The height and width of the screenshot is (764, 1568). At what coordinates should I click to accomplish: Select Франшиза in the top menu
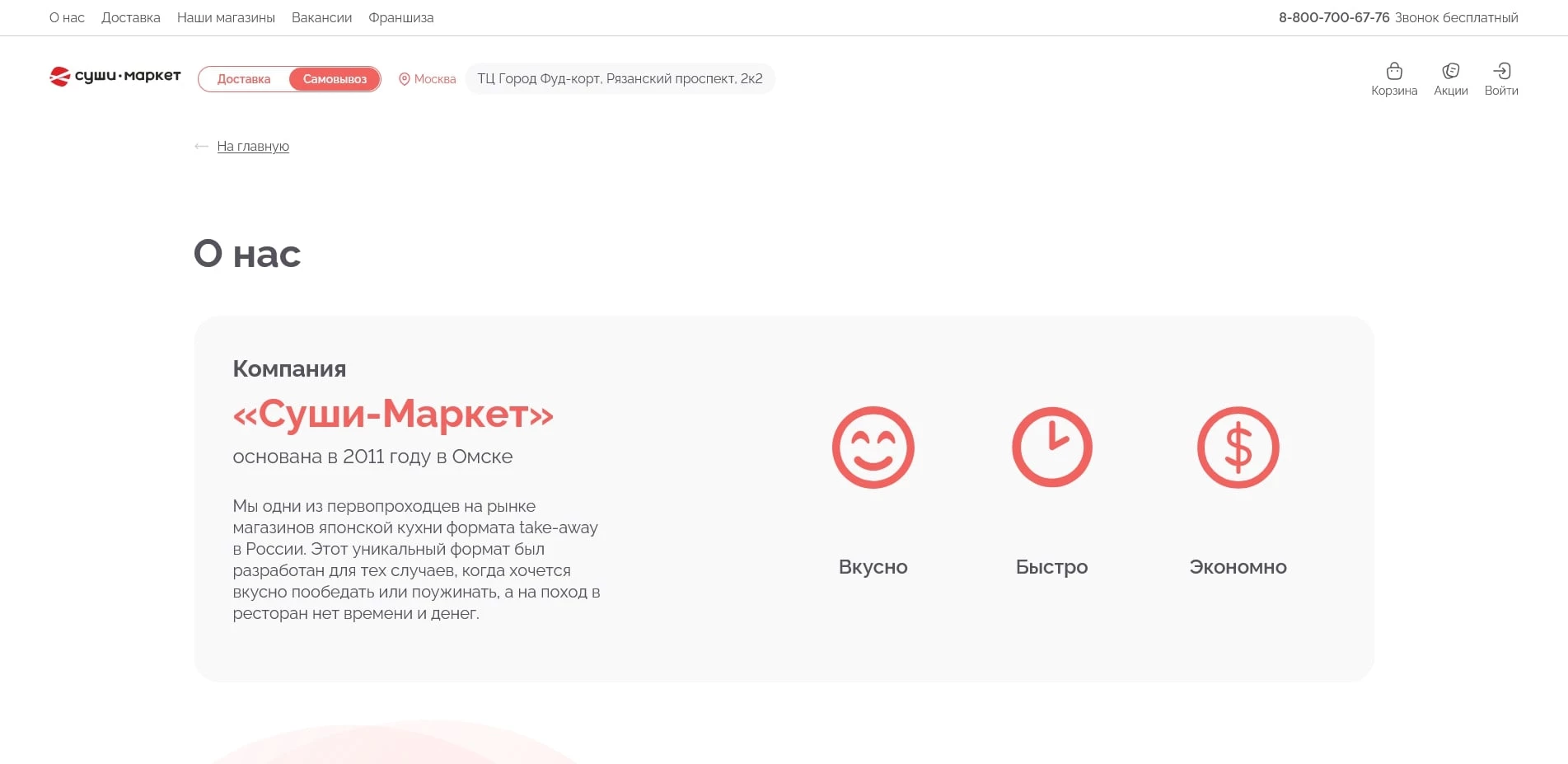point(401,17)
